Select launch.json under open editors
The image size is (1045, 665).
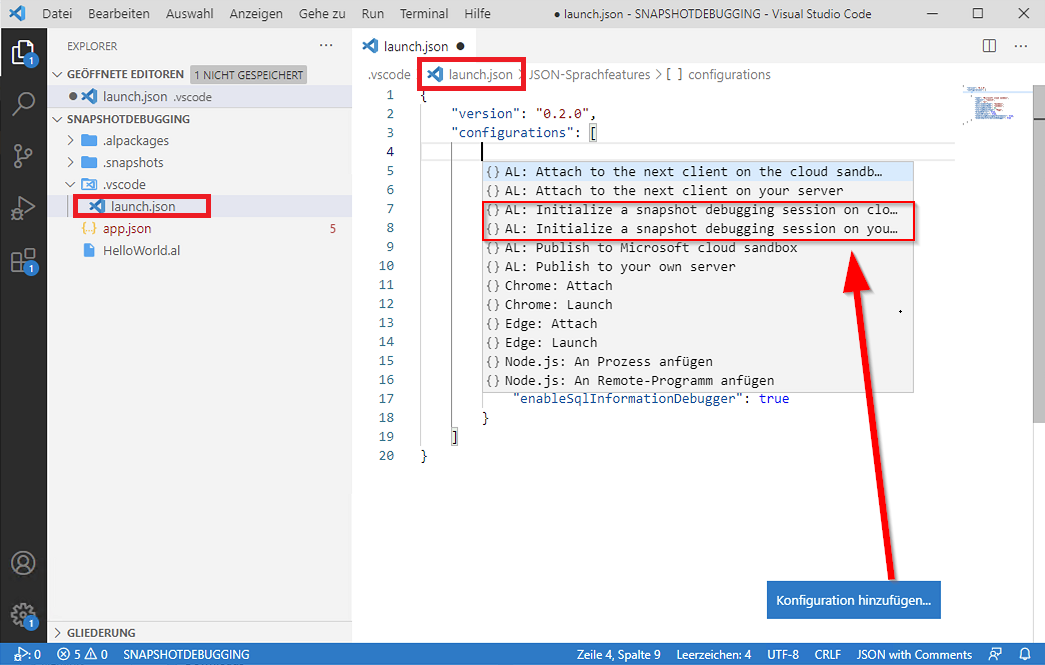(135, 97)
